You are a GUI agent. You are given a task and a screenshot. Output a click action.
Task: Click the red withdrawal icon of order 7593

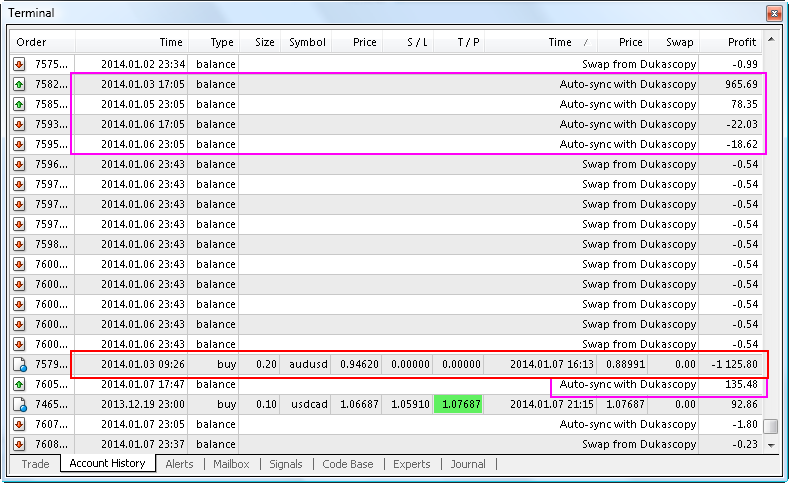19,124
